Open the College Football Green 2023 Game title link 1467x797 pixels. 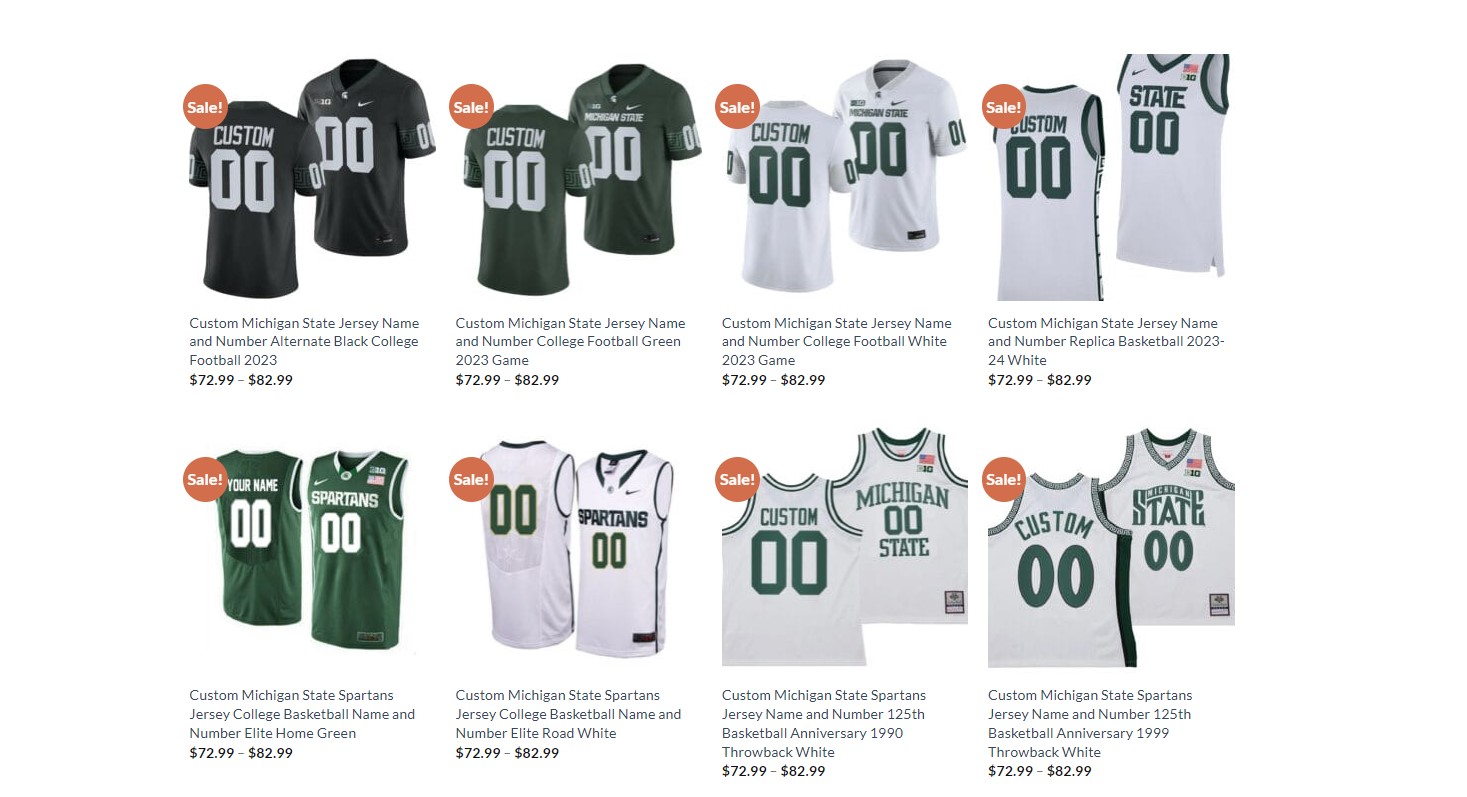pos(570,341)
